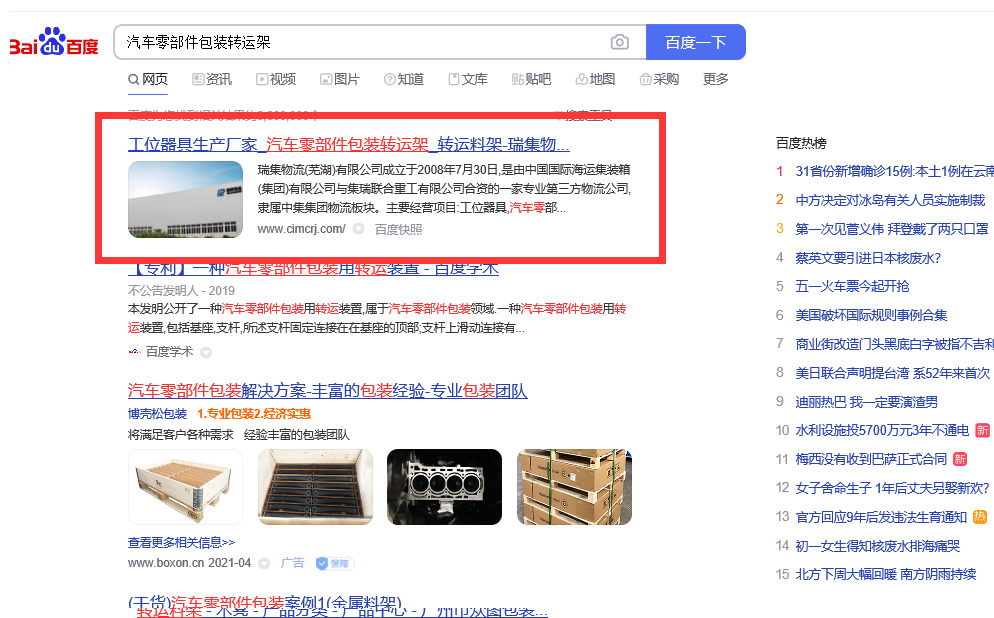Switch to the 资讯 tab
The width and height of the screenshot is (994, 618).
tap(212, 79)
